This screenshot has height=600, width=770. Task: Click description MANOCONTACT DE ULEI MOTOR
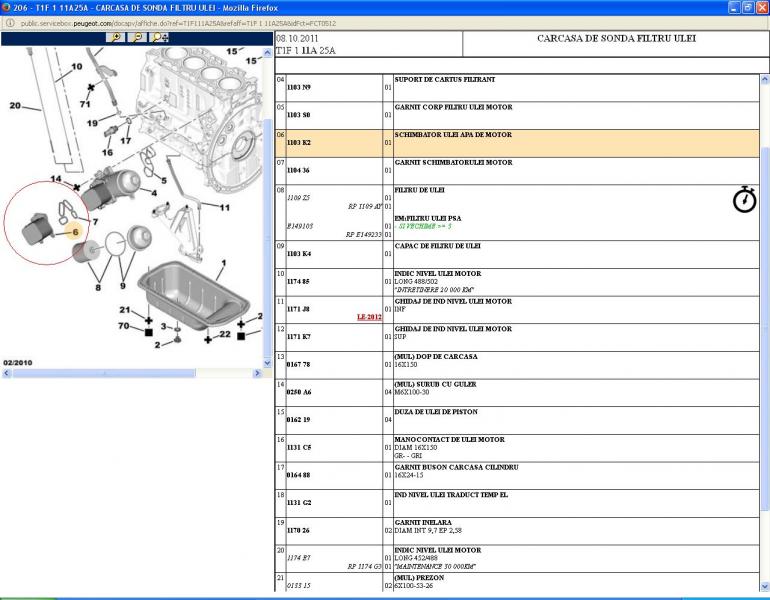click(x=449, y=439)
